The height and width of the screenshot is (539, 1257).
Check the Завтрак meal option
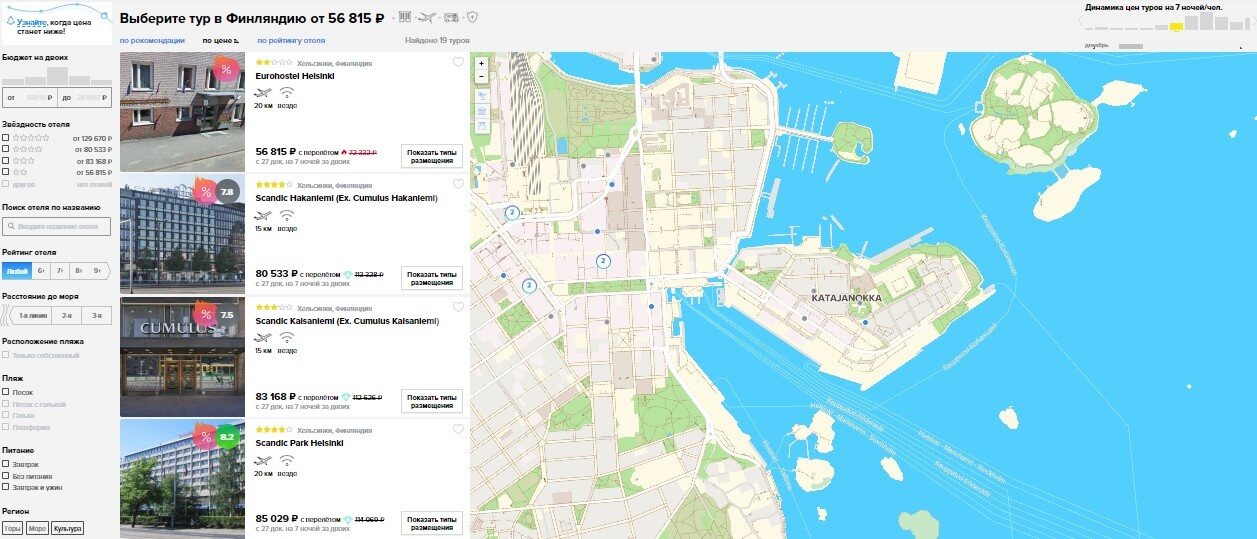(x=6, y=464)
